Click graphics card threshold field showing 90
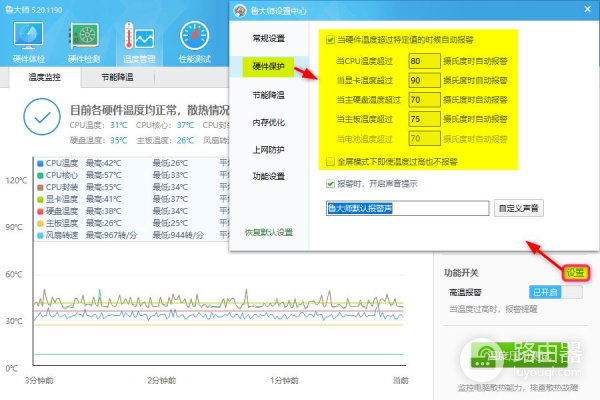 [x=424, y=80]
